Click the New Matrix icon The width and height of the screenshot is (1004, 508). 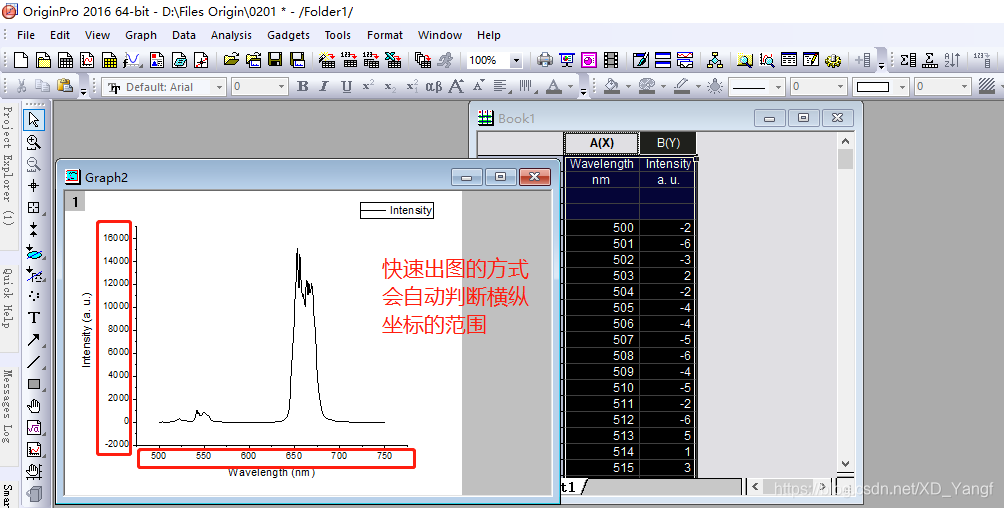tap(109, 60)
